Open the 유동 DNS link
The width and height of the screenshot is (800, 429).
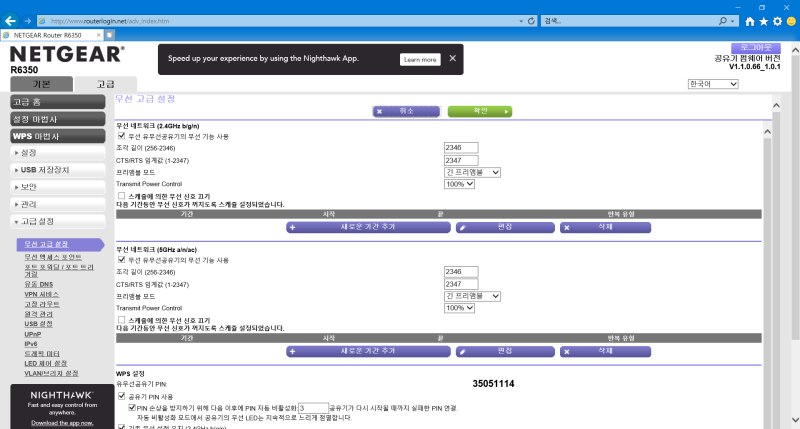tap(39, 284)
